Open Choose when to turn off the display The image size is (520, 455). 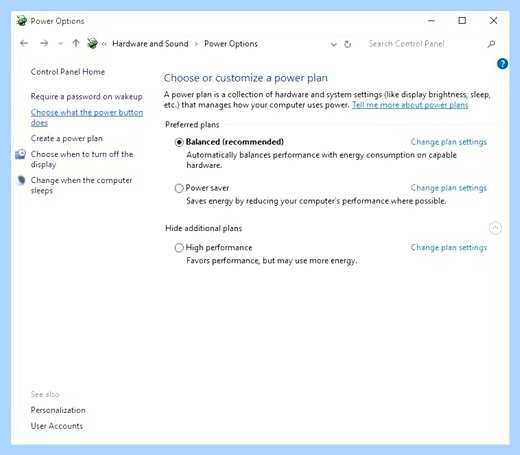coord(82,159)
